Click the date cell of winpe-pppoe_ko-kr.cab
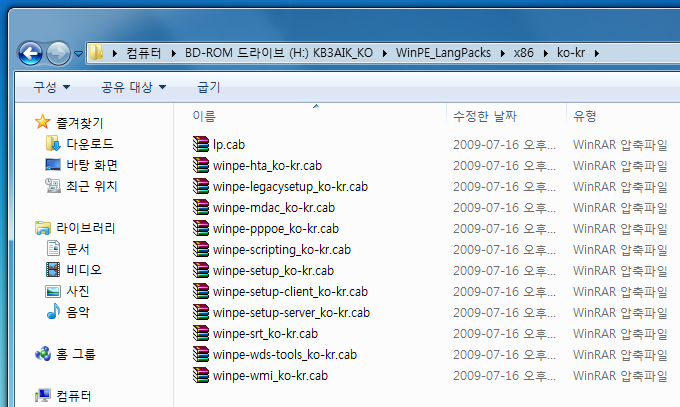 504,229
